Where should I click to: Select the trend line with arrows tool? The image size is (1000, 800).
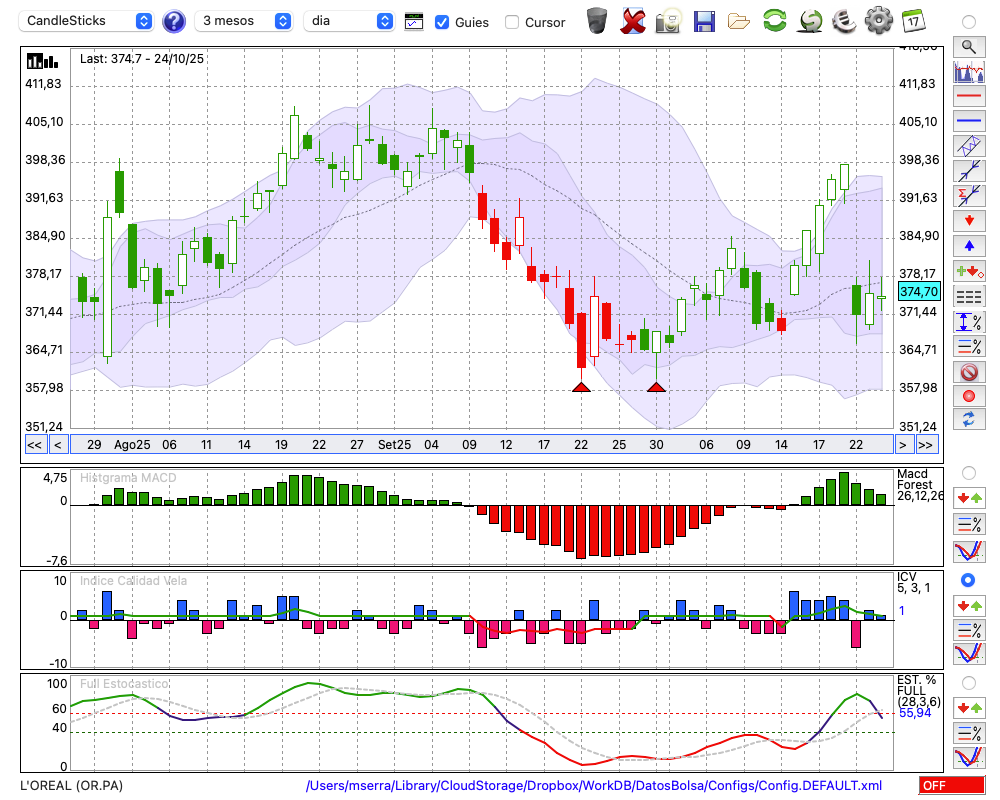pyautogui.click(x=969, y=171)
